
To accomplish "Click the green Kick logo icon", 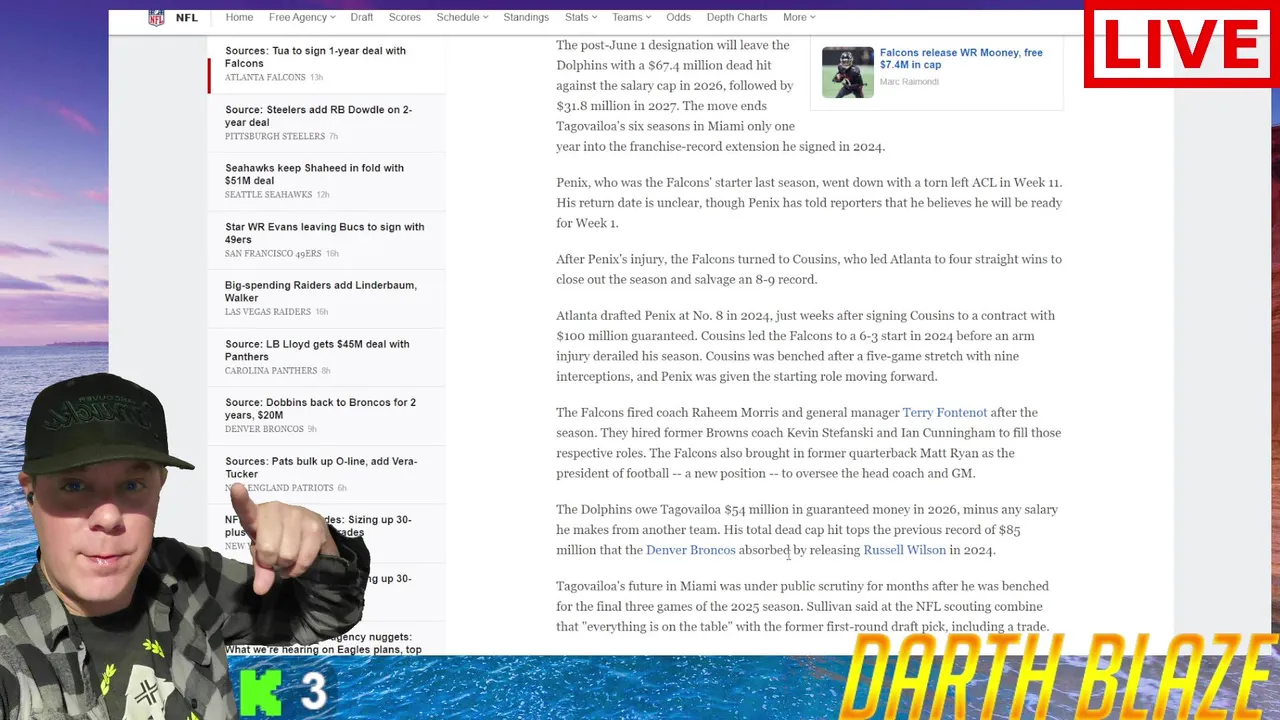I will point(261,692).
